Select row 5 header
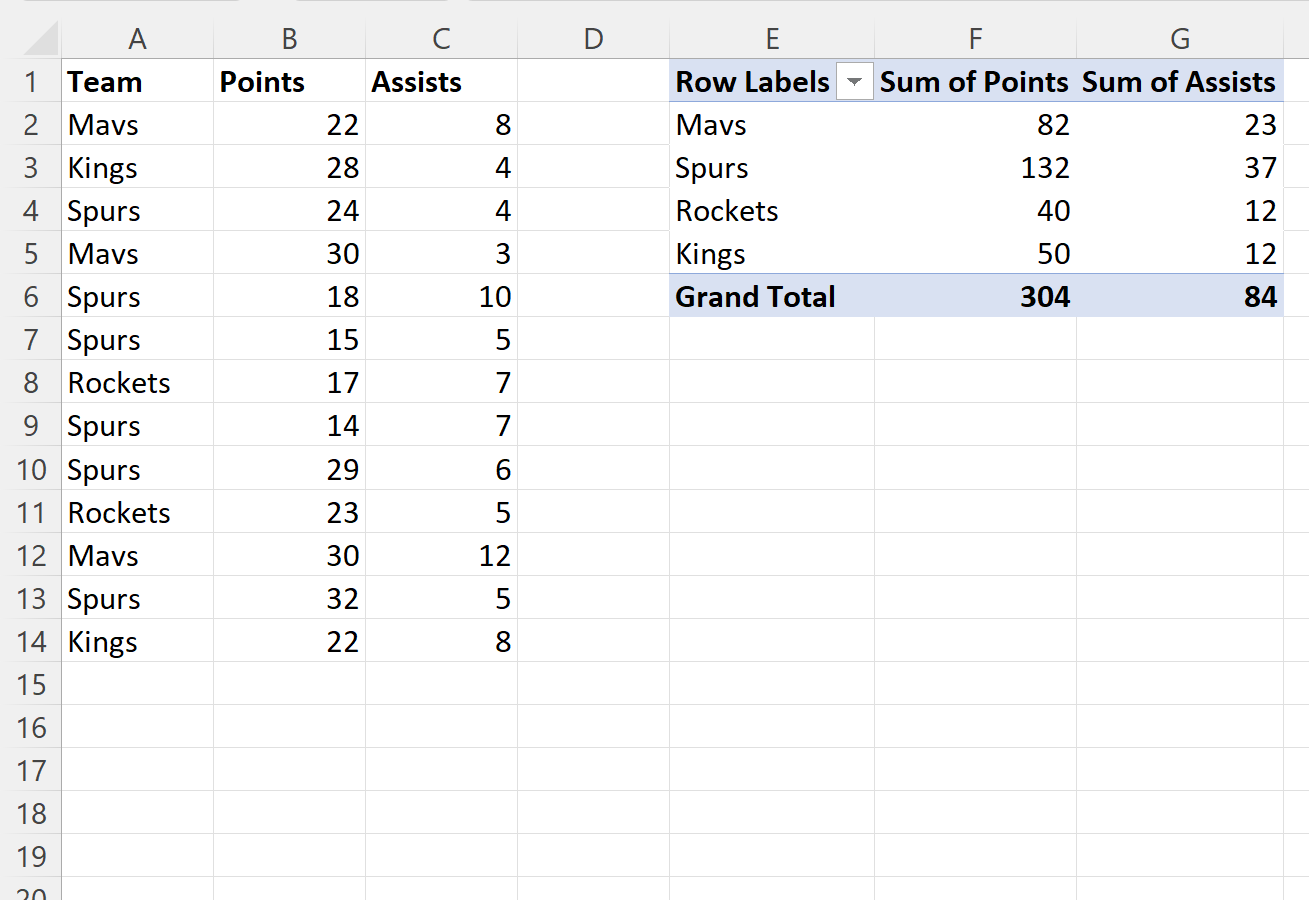 point(33,253)
